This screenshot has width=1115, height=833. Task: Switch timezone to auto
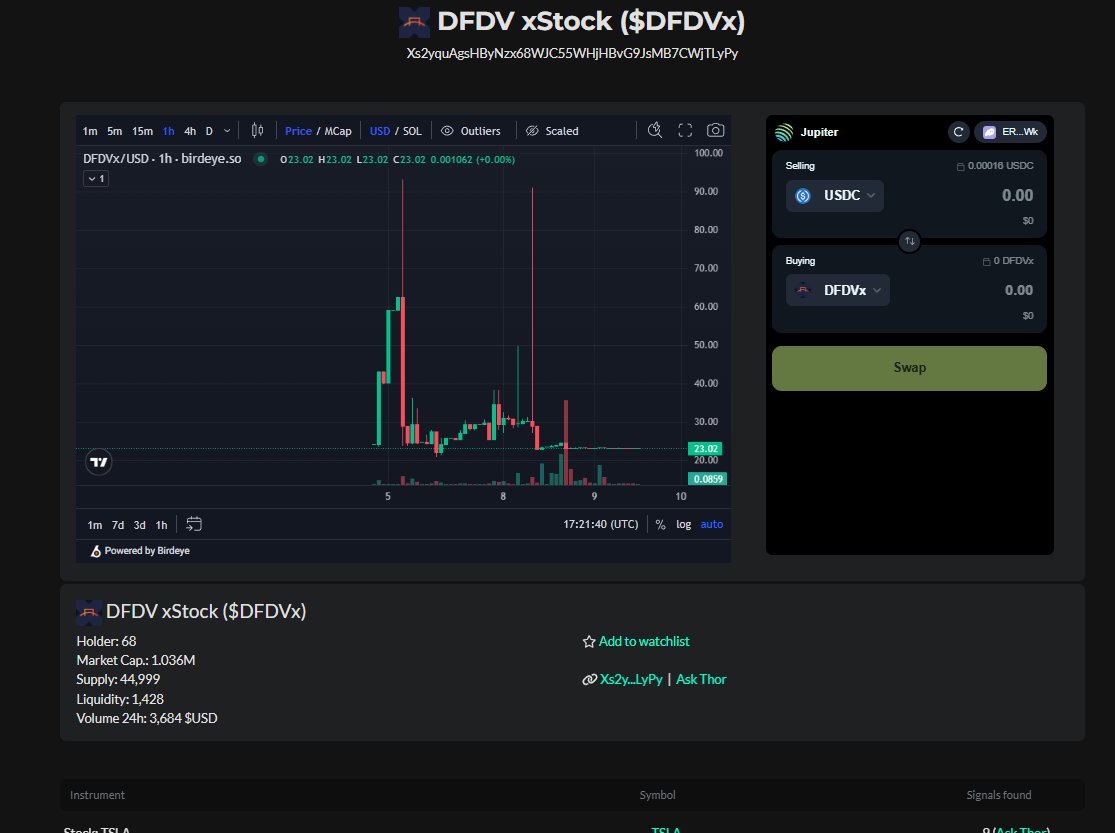click(x=712, y=524)
